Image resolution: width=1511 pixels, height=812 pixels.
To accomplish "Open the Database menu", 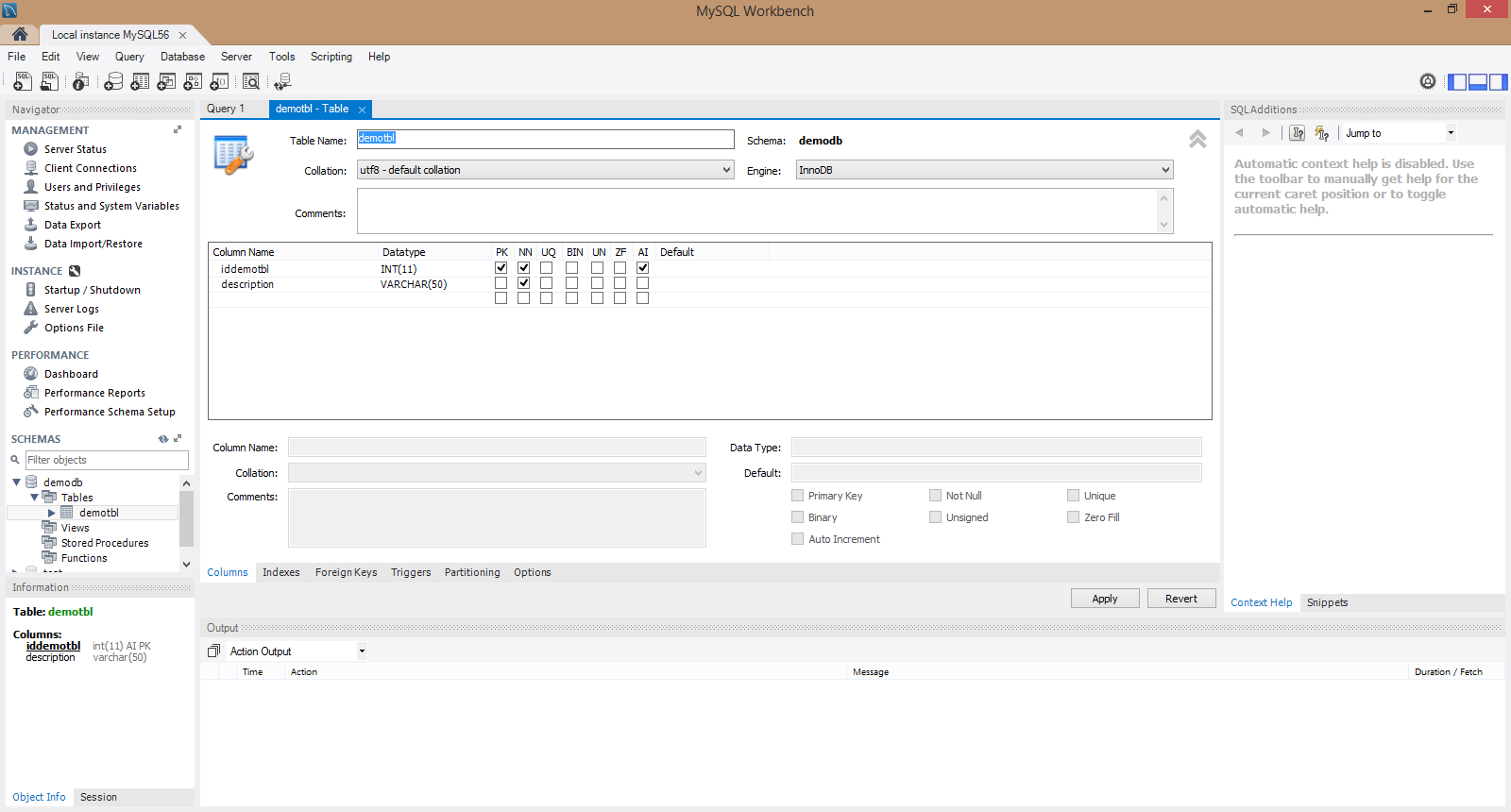I will tap(182, 57).
